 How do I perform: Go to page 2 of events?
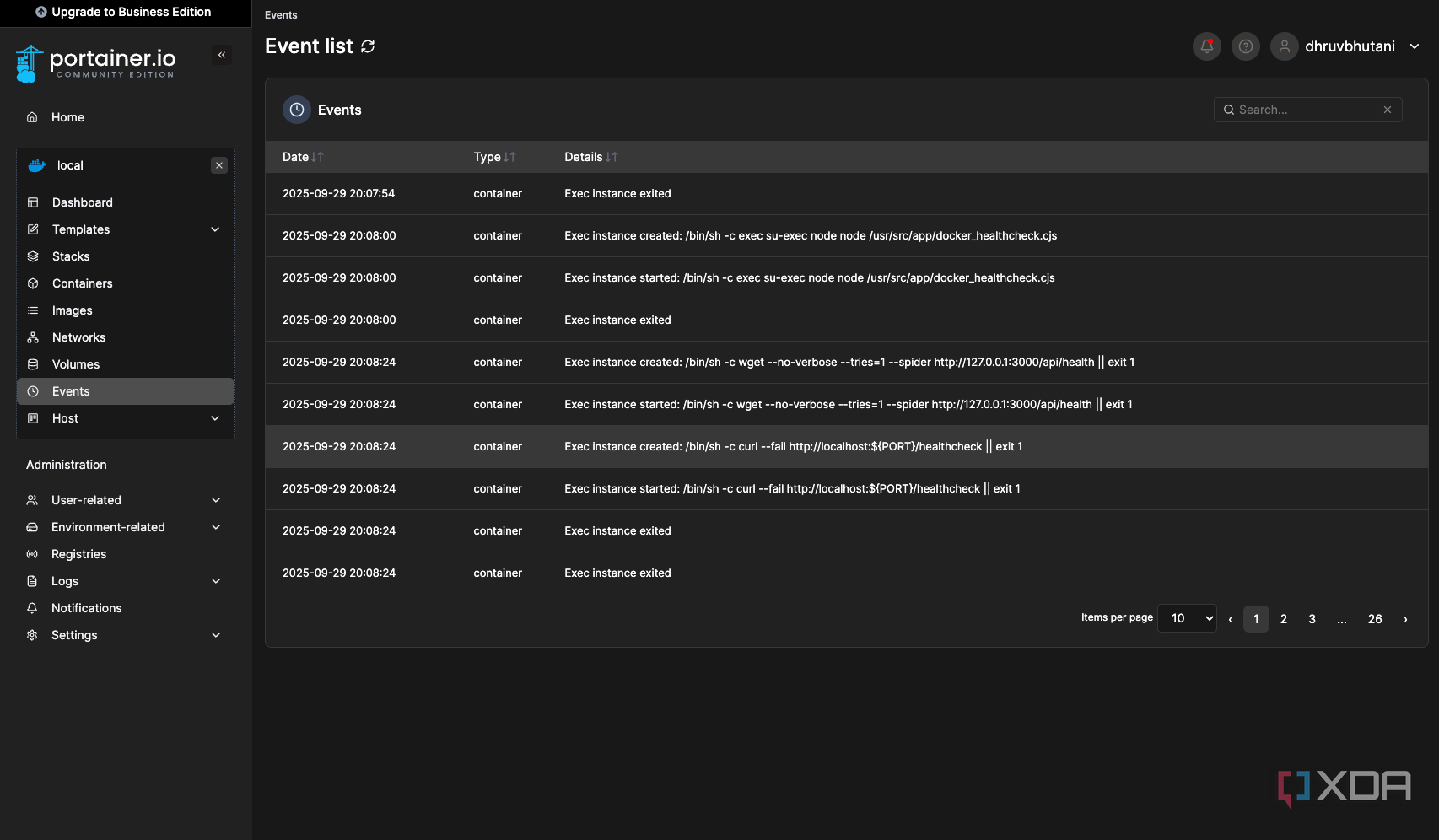1284,619
